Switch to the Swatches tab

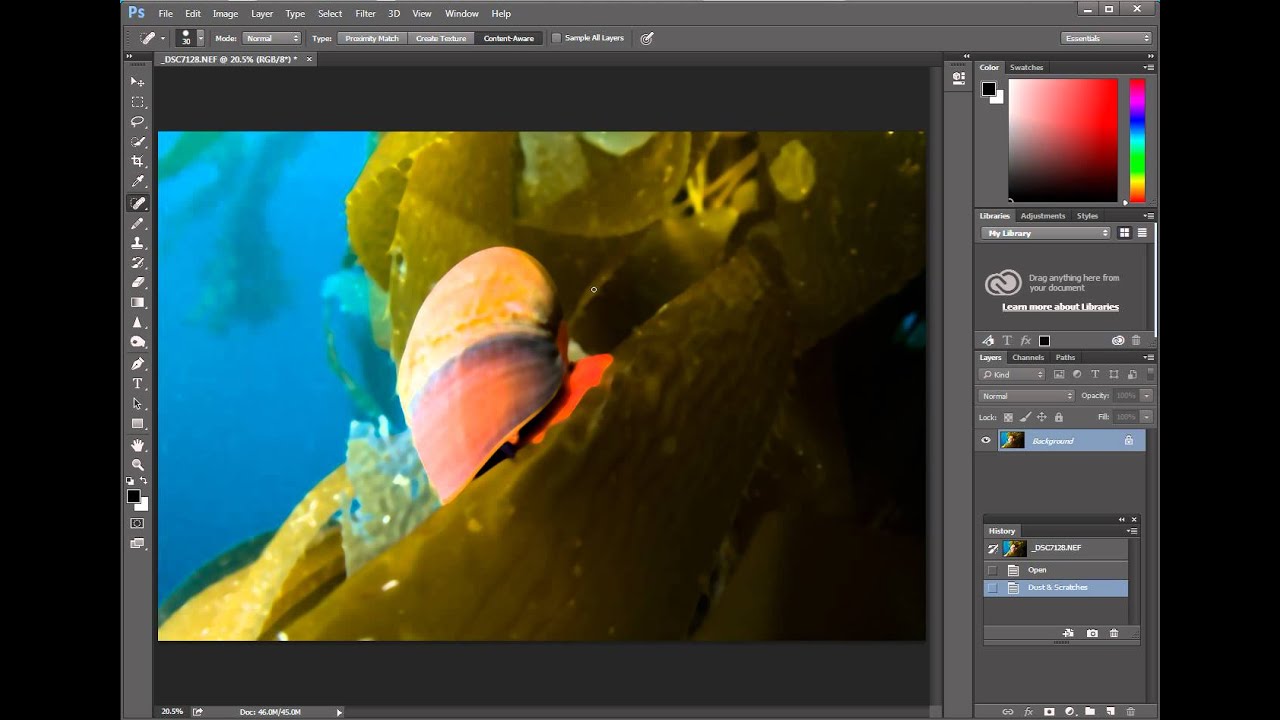coord(1026,67)
